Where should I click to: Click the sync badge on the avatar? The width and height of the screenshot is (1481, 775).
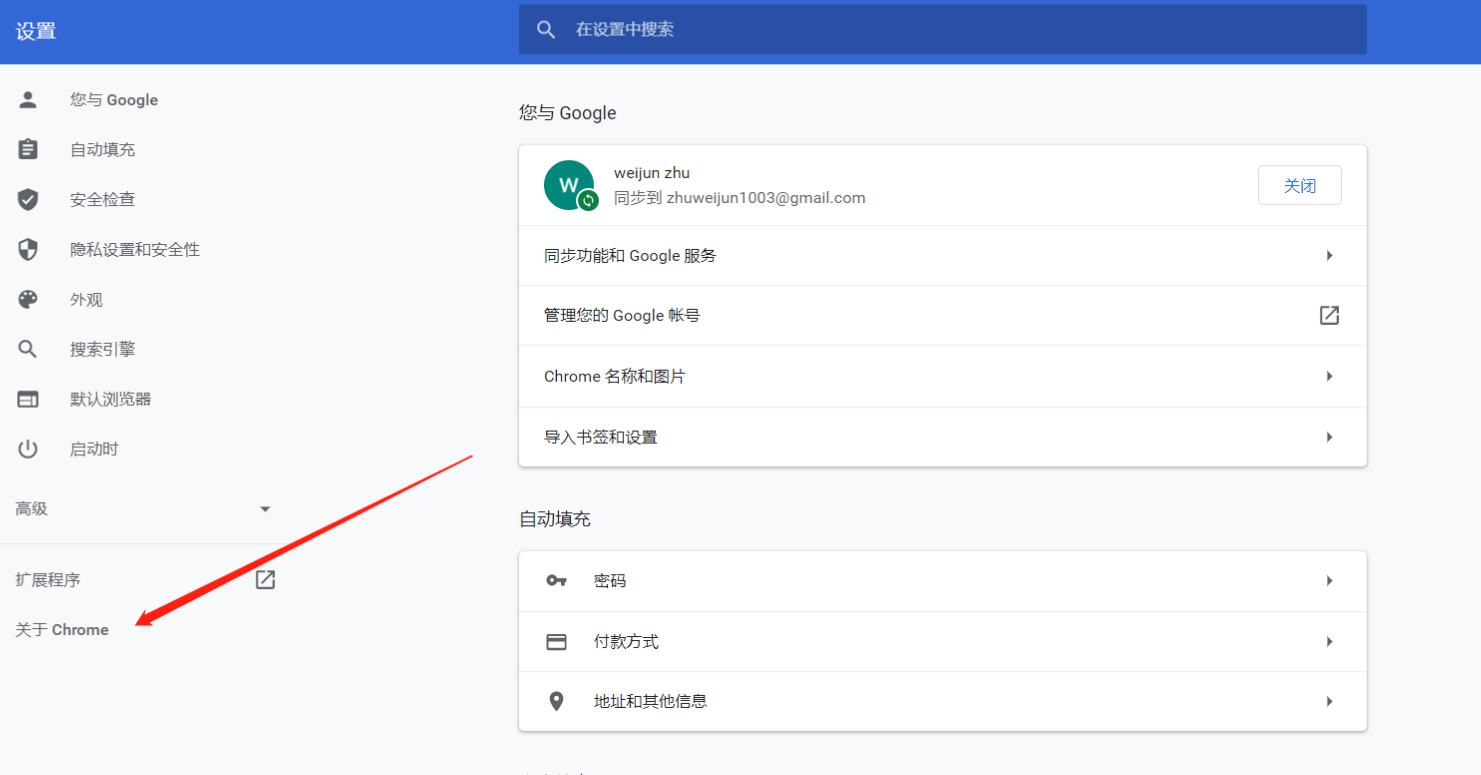588,200
